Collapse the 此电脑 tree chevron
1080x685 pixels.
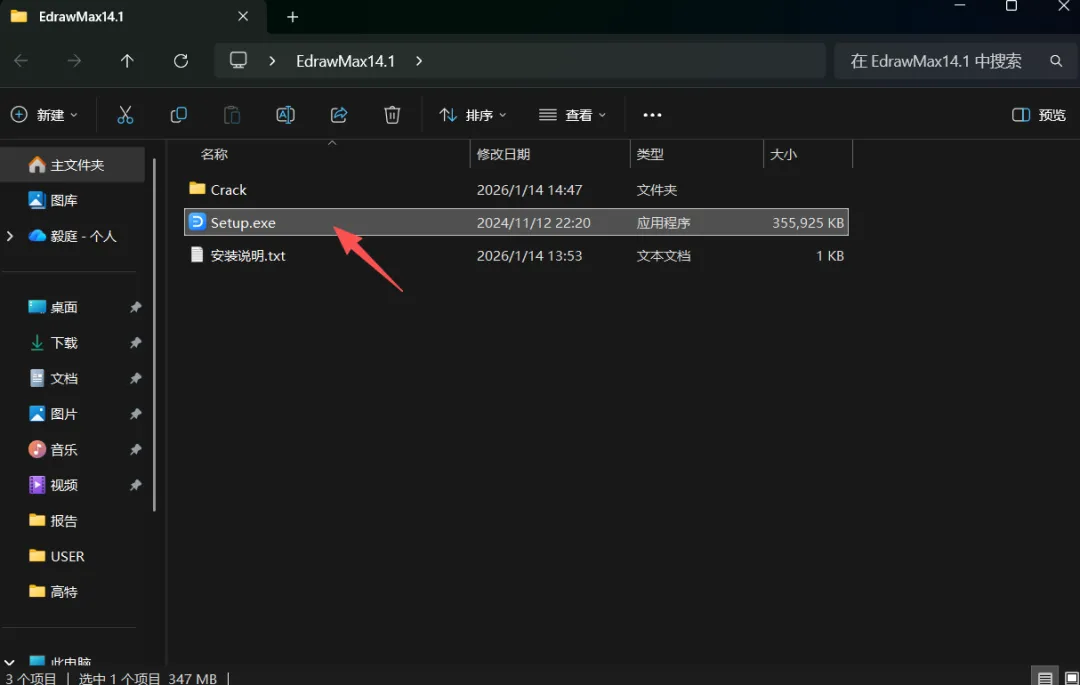click(x=10, y=663)
